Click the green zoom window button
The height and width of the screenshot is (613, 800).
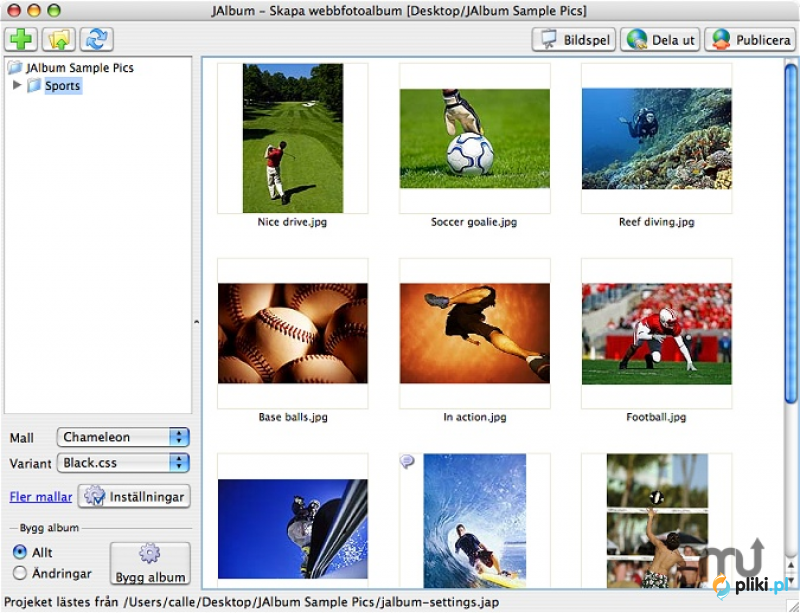(54, 10)
